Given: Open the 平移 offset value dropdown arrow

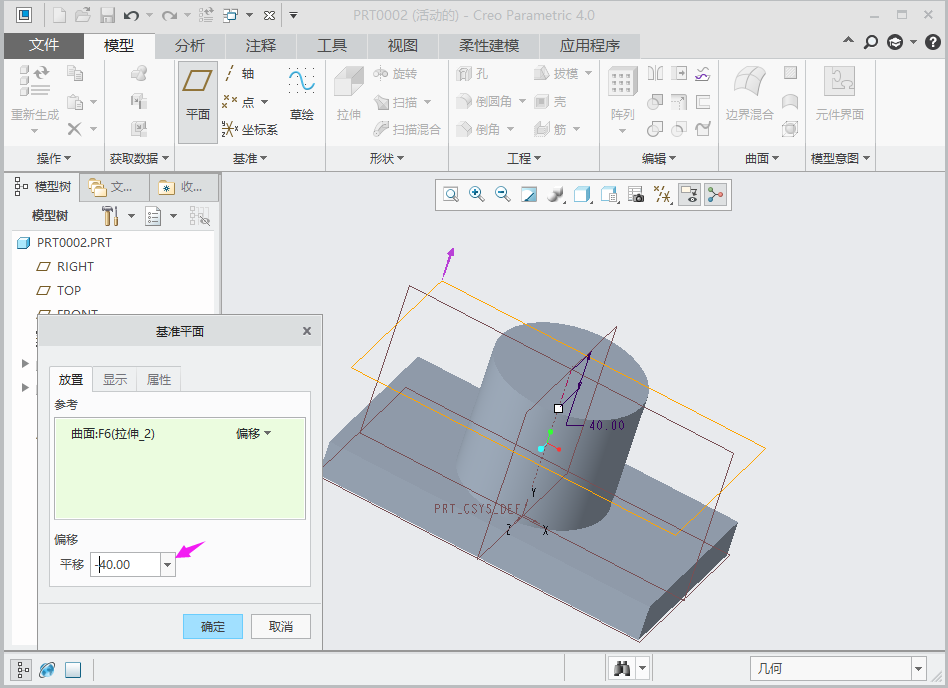Looking at the screenshot, I should point(168,565).
